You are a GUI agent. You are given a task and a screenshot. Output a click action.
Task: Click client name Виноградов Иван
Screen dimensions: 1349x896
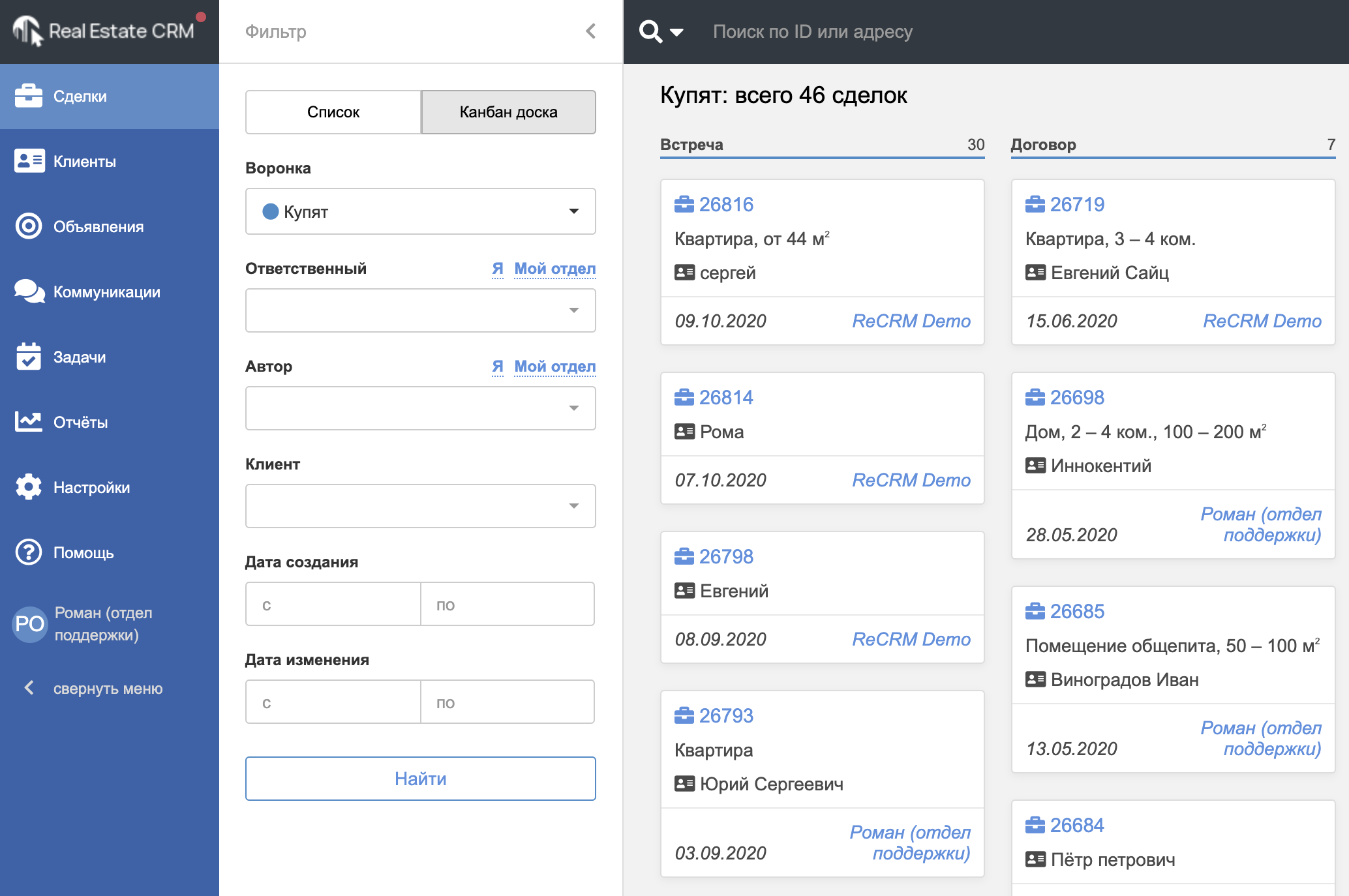click(x=1125, y=679)
